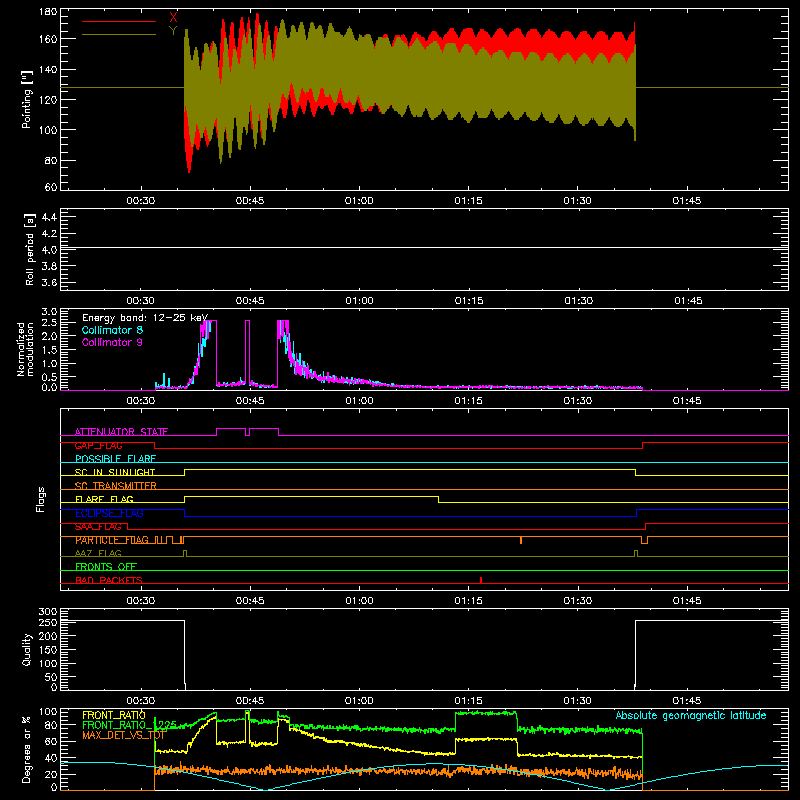Click the dim olive flag label below PARTICLE_FLAG
The width and height of the screenshot is (800, 800).
coord(98,553)
